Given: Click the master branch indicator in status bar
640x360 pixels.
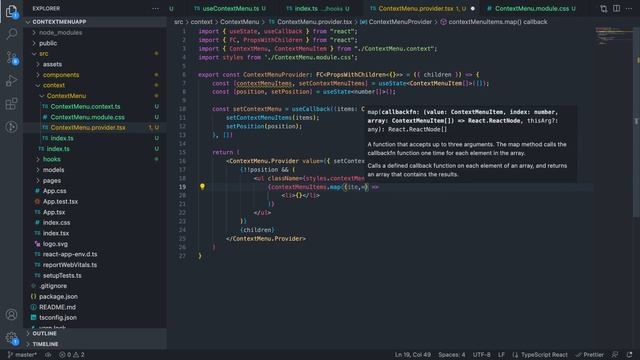Looking at the screenshot, I should (22, 355).
